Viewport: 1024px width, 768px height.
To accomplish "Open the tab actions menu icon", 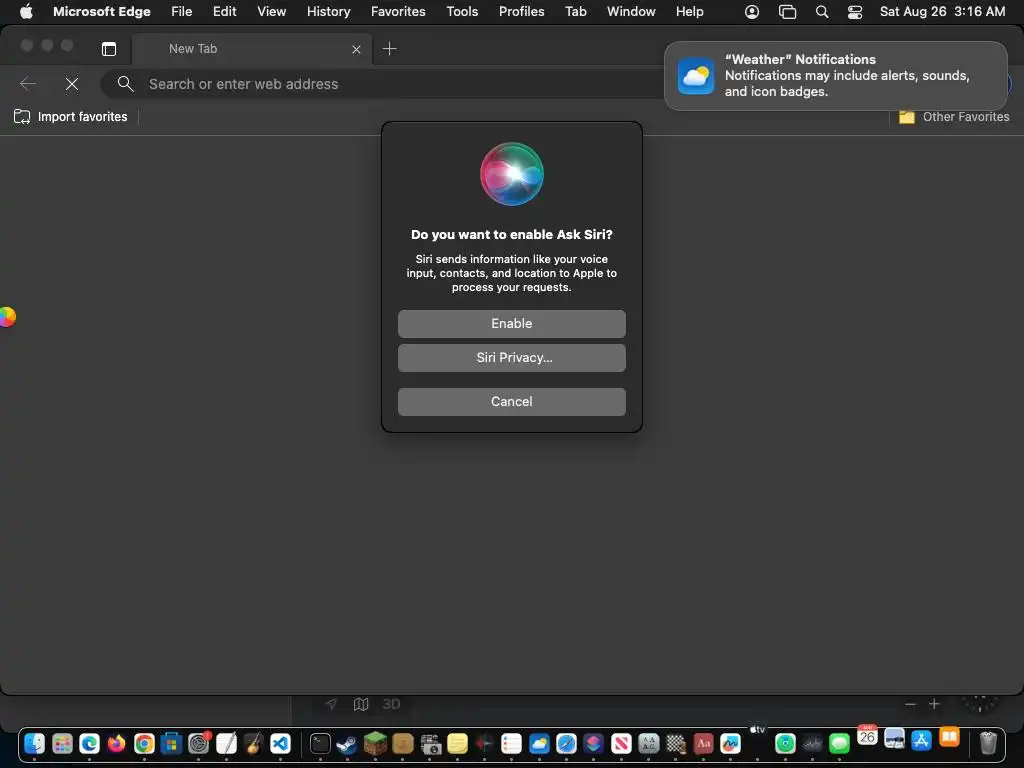I will pos(109,49).
